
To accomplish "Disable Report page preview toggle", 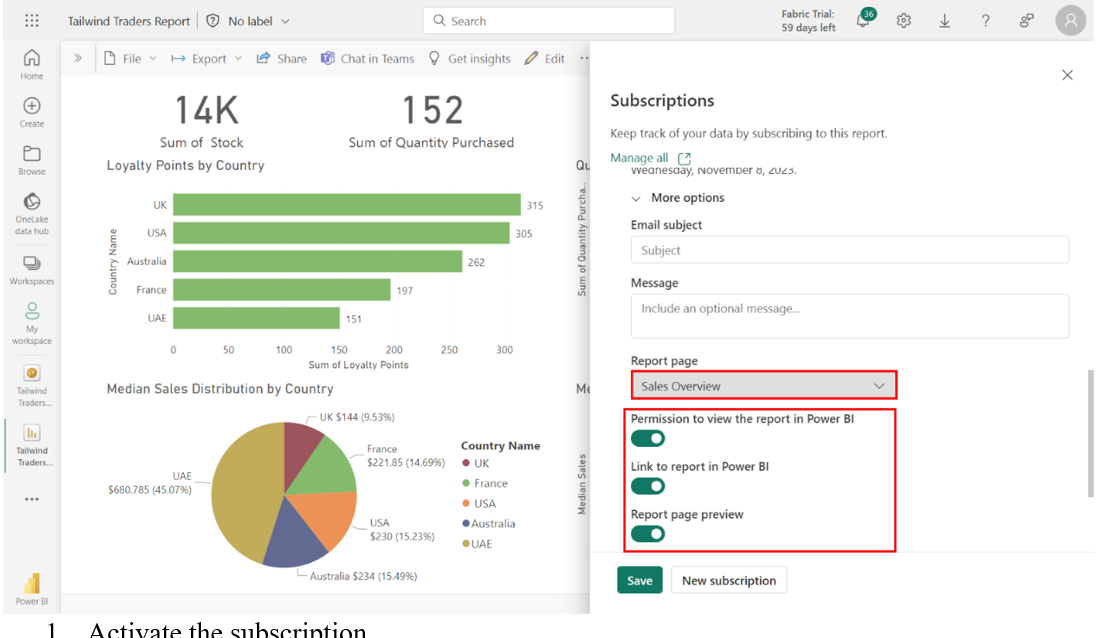I will [648, 534].
